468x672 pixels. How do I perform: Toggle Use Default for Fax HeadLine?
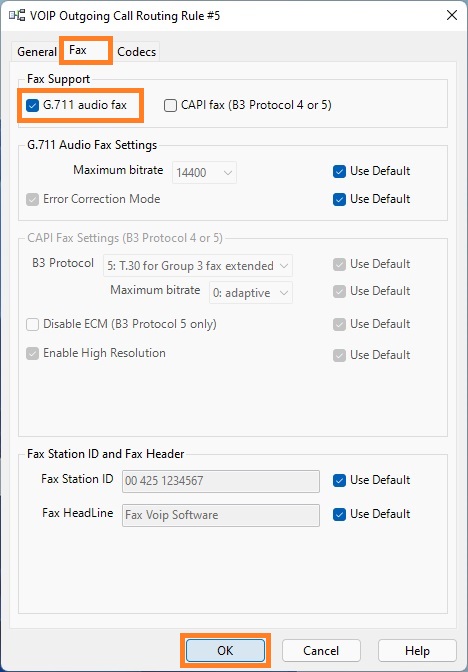pyautogui.click(x=339, y=514)
